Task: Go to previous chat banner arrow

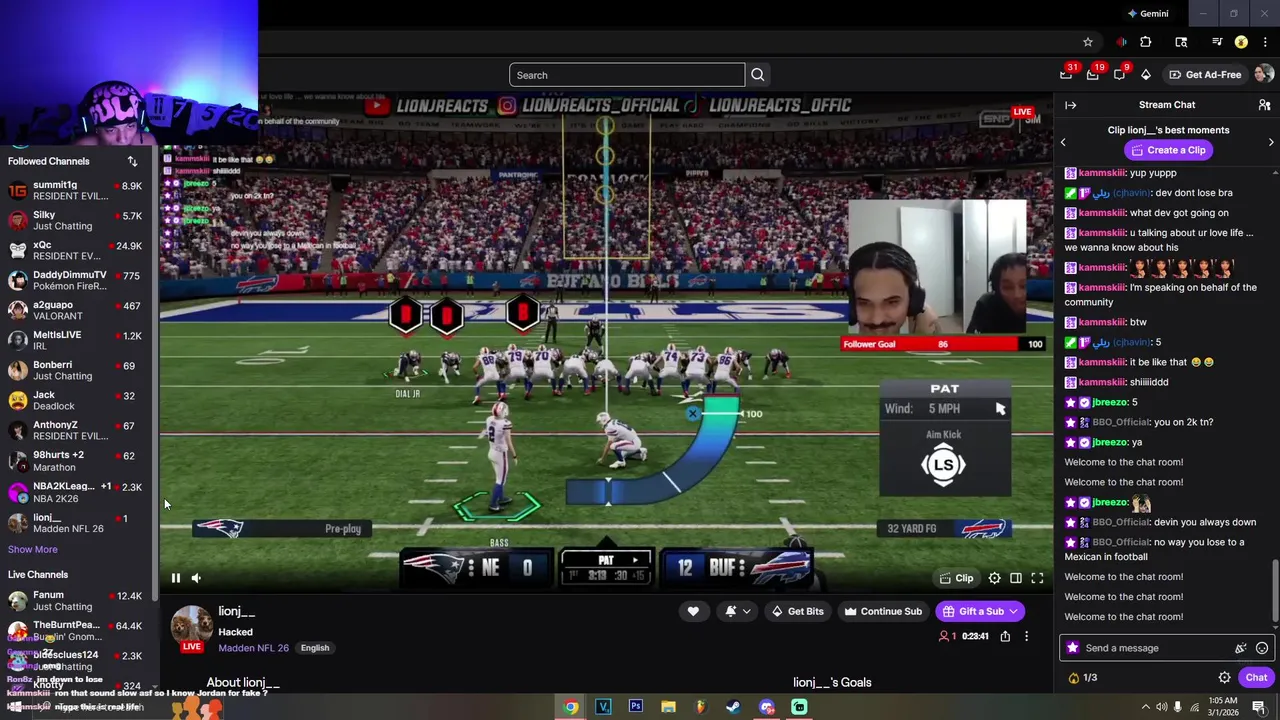Action: [x=1063, y=142]
